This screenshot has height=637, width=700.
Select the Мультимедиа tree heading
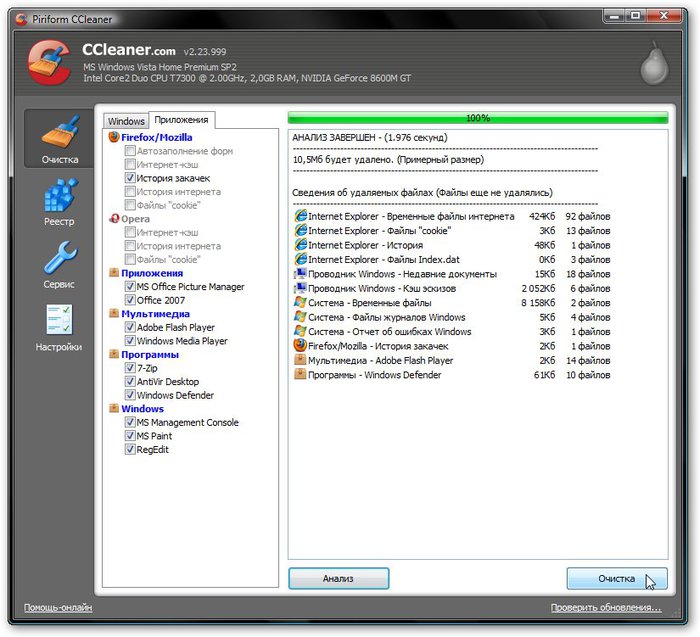(x=155, y=314)
